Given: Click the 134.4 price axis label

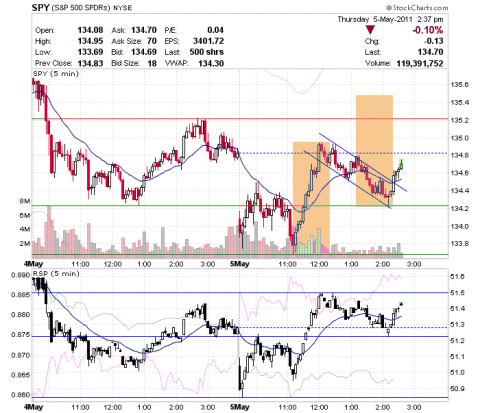Looking at the screenshot, I should coord(459,191).
